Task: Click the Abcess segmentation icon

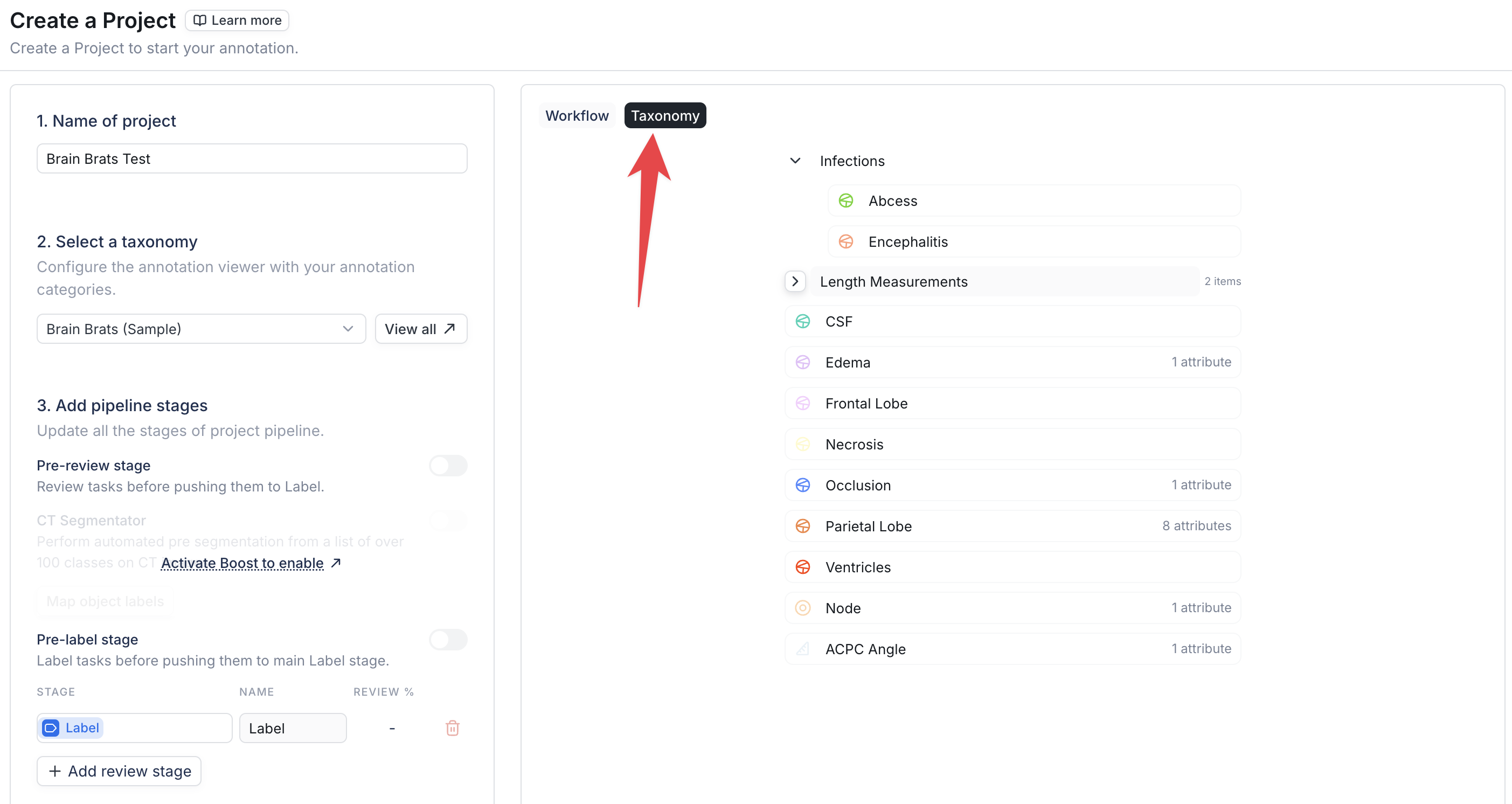Action: coord(846,200)
